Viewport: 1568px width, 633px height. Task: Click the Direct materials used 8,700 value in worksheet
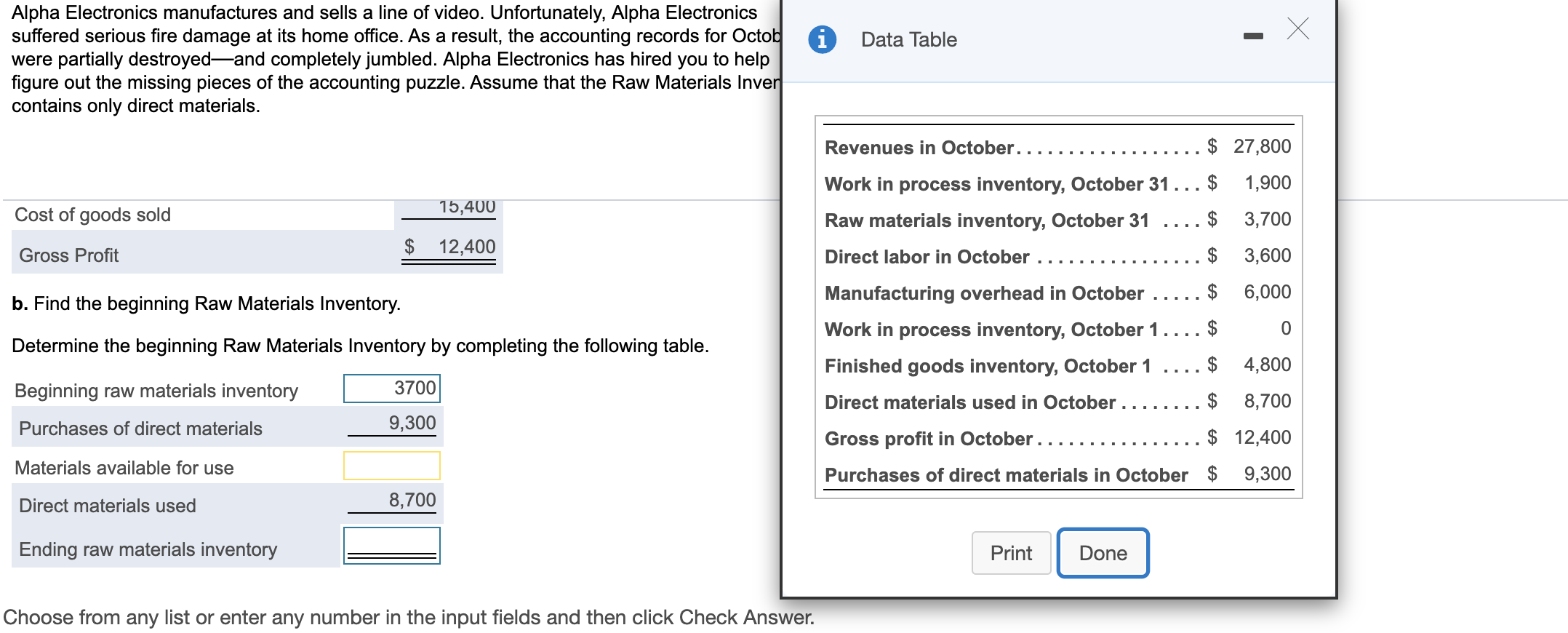coord(412,501)
